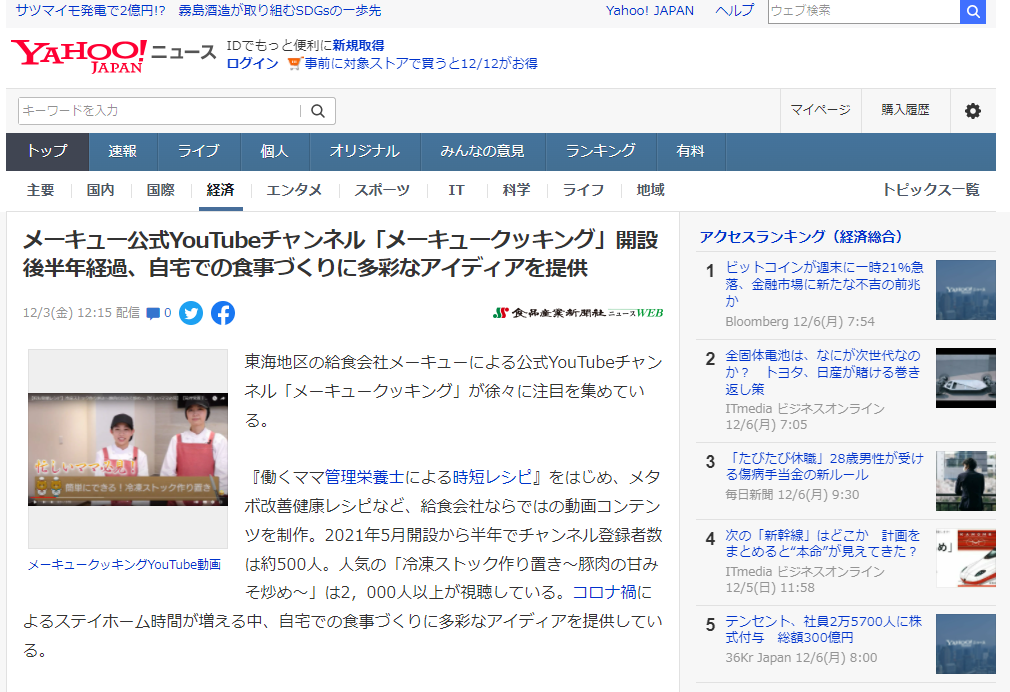Image resolution: width=1010 pixels, height=692 pixels.
Task: Open the IT category
Action: pyautogui.click(x=456, y=190)
